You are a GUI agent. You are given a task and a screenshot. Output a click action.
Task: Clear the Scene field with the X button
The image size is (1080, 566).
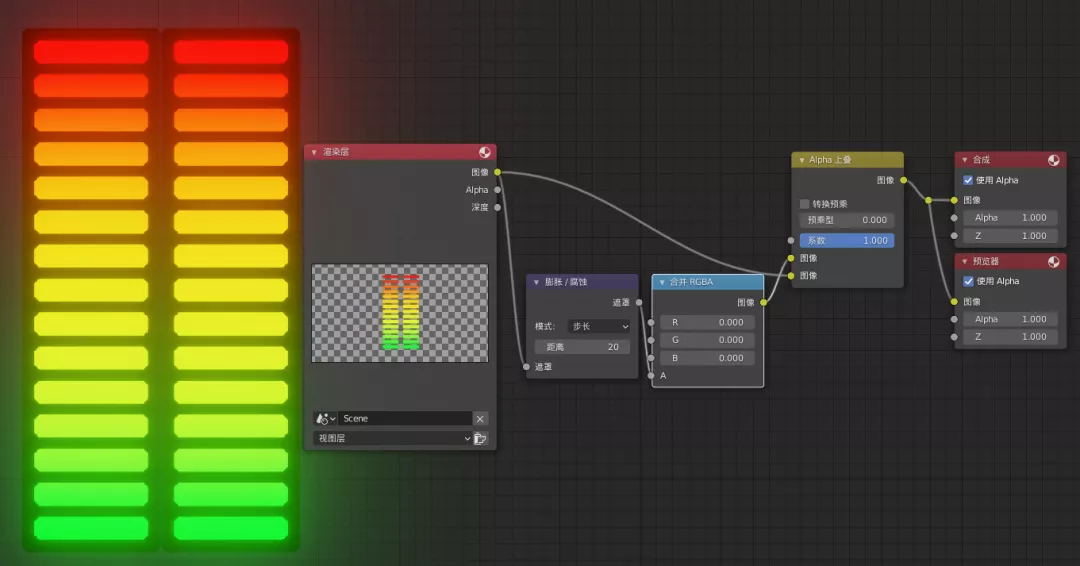[480, 419]
